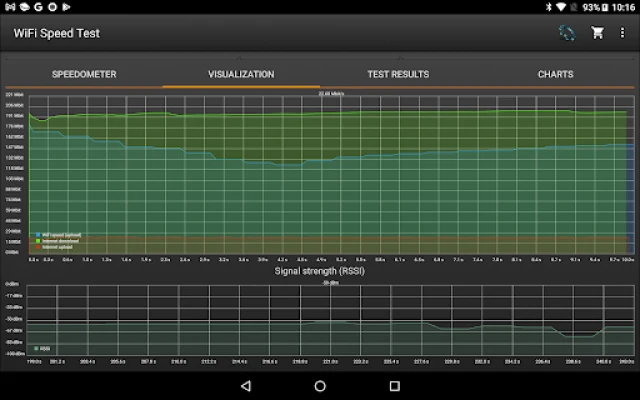Image resolution: width=640 pixels, height=400 pixels.
Task: Select the Visualization tab
Action: 241,74
